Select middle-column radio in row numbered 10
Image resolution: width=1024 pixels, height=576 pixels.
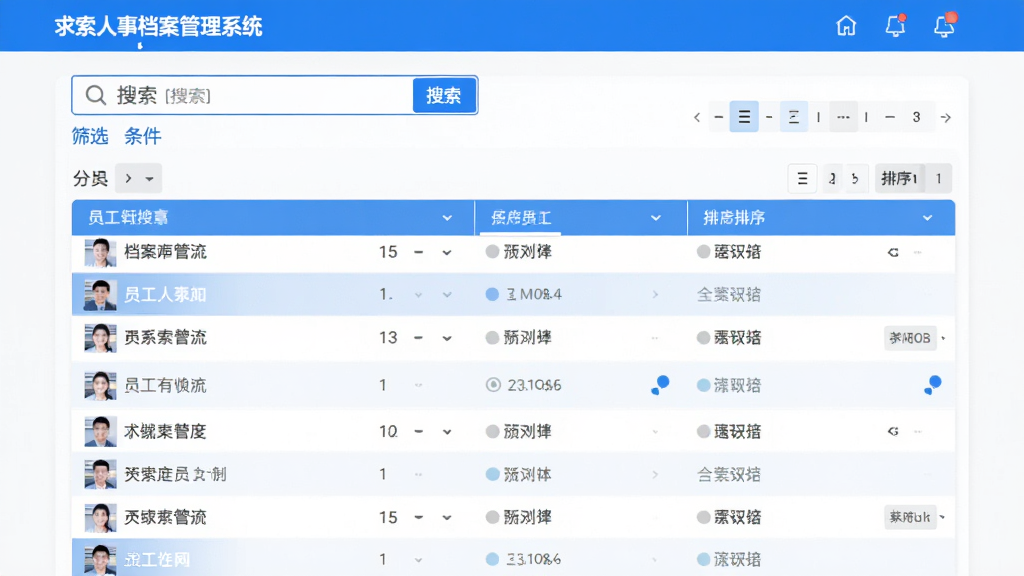tap(492, 431)
